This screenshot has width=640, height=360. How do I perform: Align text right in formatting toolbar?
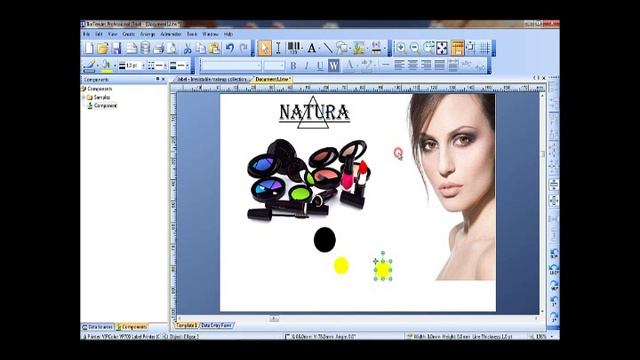[x=426, y=65]
